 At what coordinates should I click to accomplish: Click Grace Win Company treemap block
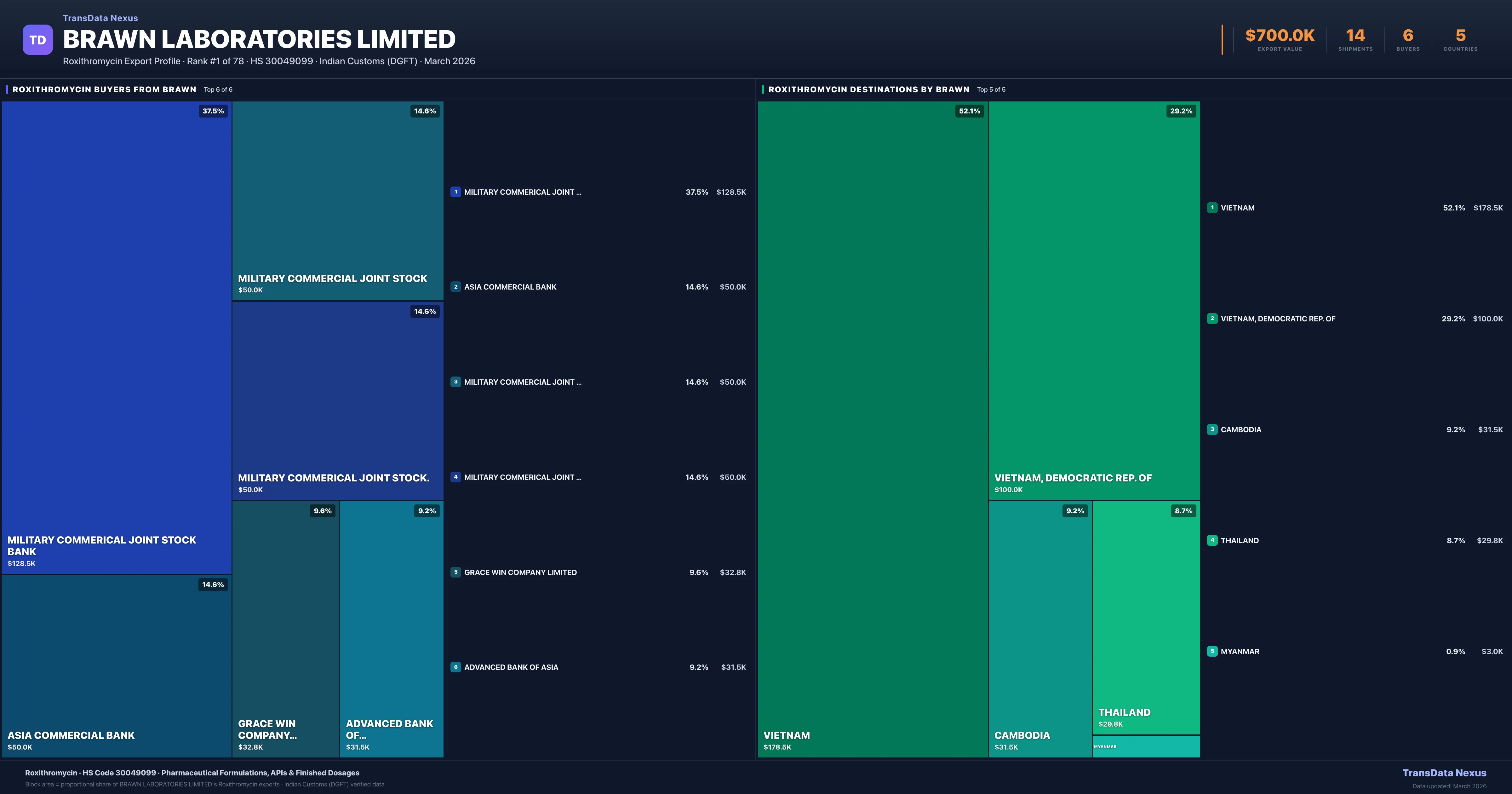click(285, 628)
